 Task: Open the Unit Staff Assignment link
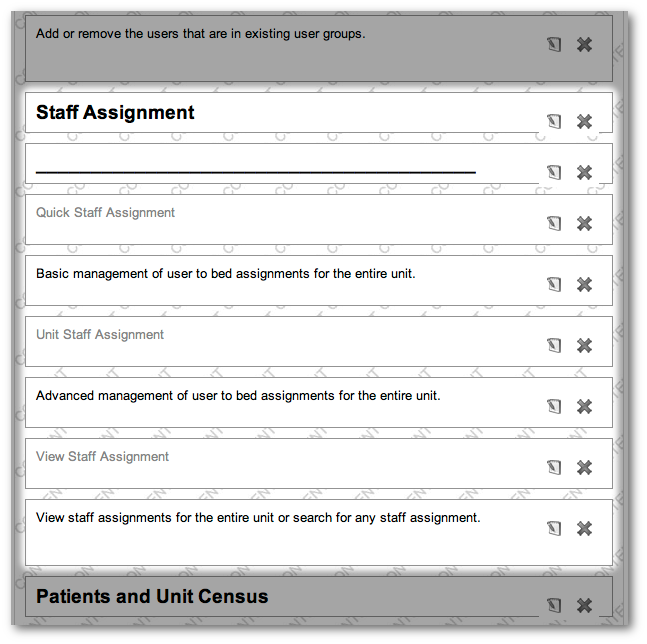[x=100, y=334]
